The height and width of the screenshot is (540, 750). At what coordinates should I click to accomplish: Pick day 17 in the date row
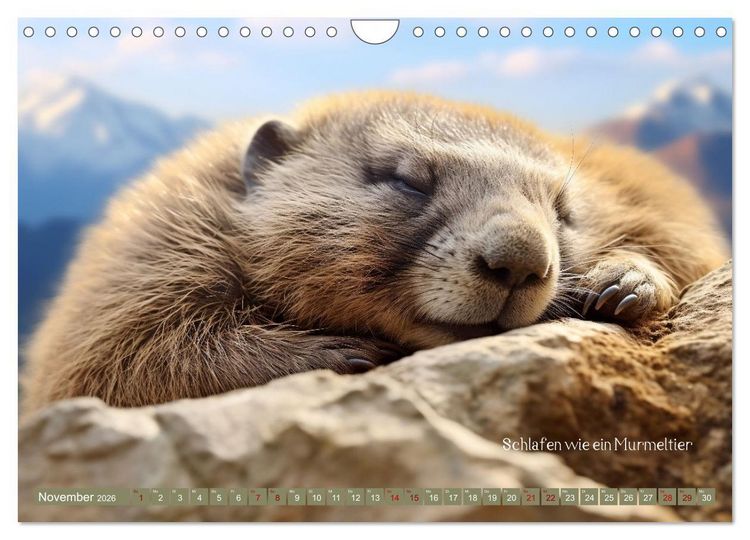(453, 497)
